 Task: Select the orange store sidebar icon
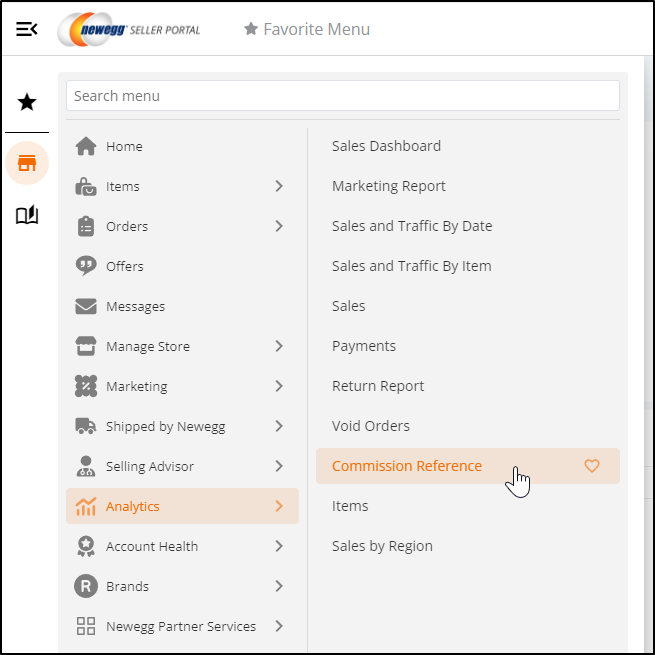(x=27, y=163)
